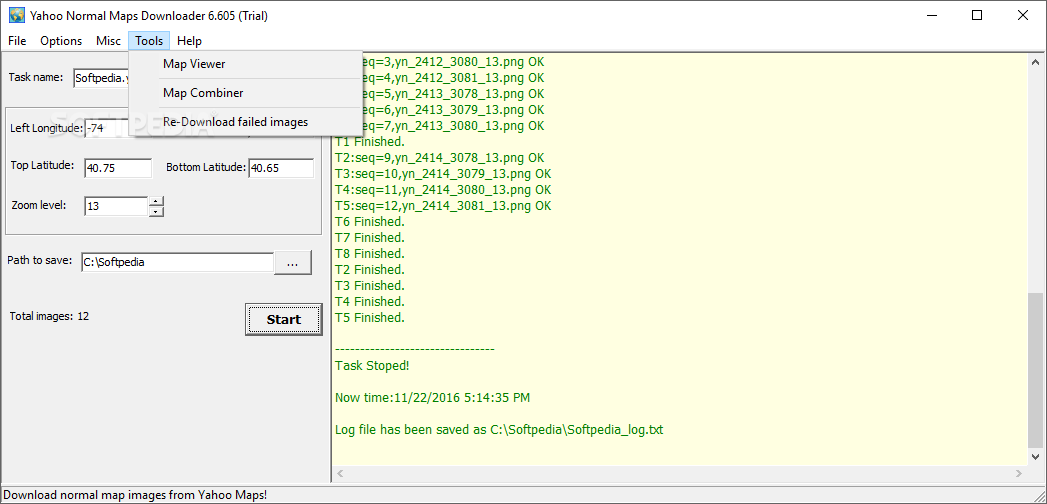Open the Help menu
The width and height of the screenshot is (1047, 504).
tap(190, 41)
